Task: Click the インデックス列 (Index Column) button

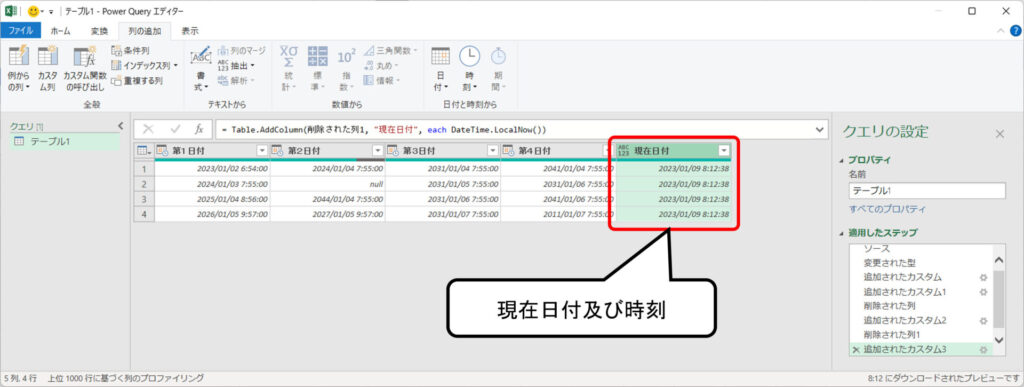Action: pos(144,65)
